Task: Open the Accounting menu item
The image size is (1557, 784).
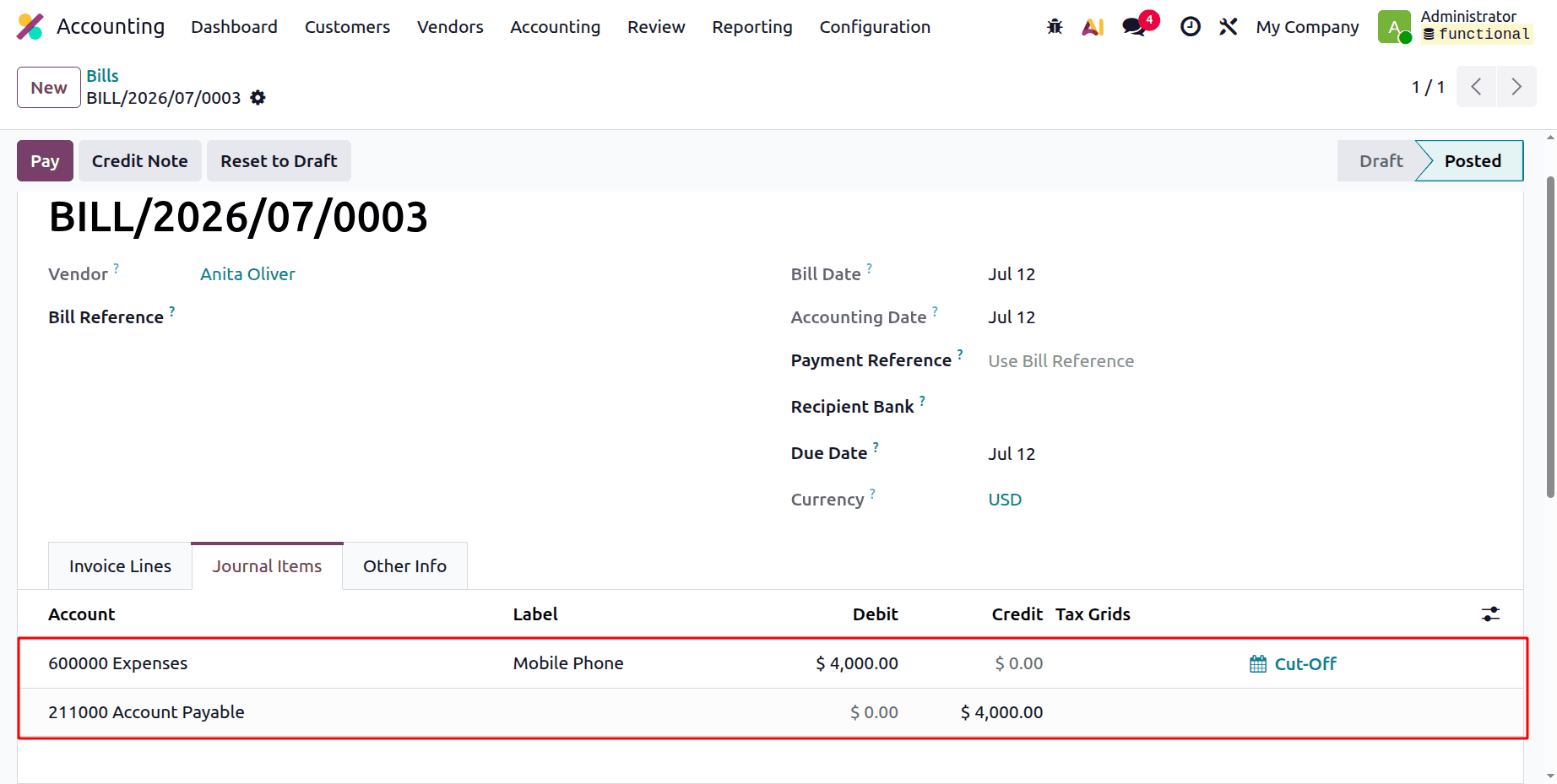Action: click(x=555, y=27)
